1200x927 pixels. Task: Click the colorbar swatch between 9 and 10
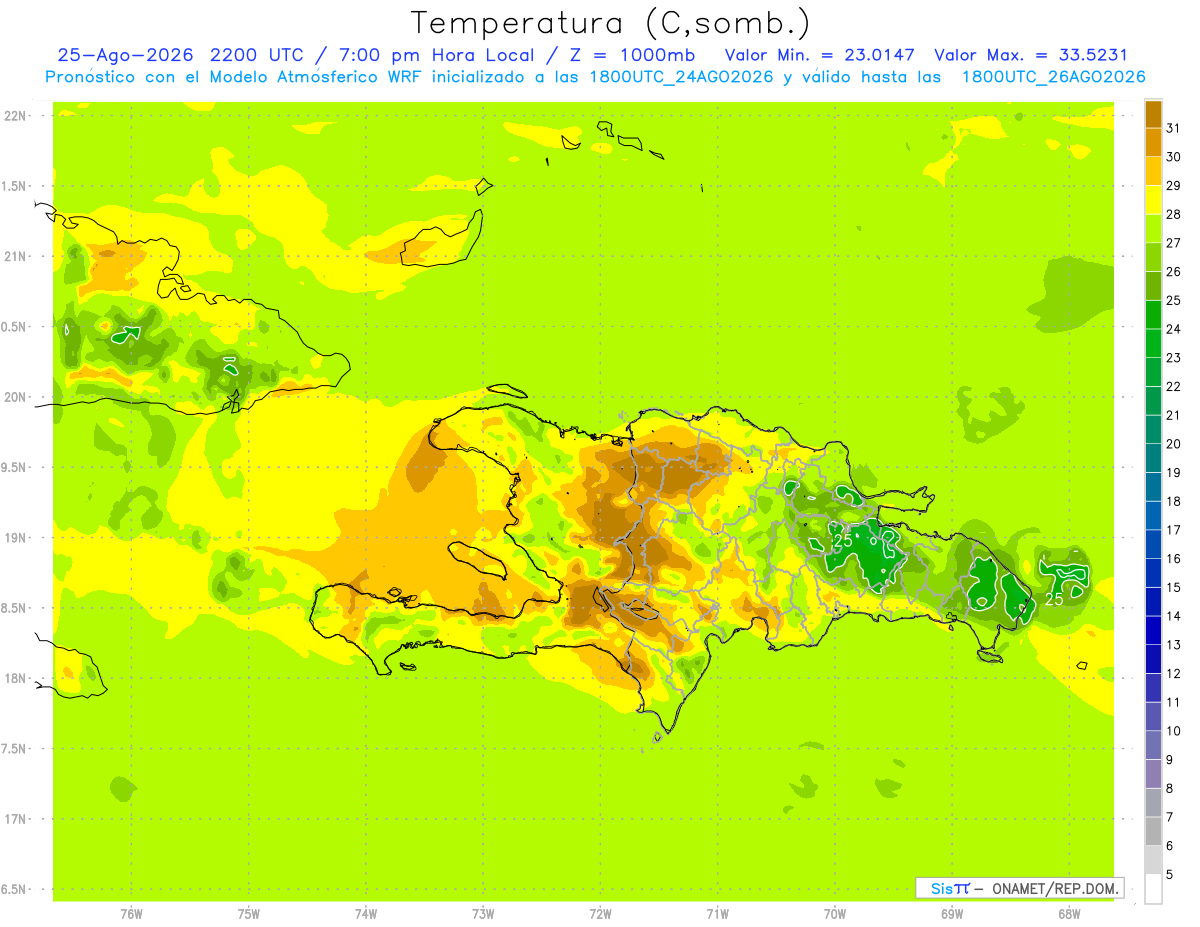1153,745
